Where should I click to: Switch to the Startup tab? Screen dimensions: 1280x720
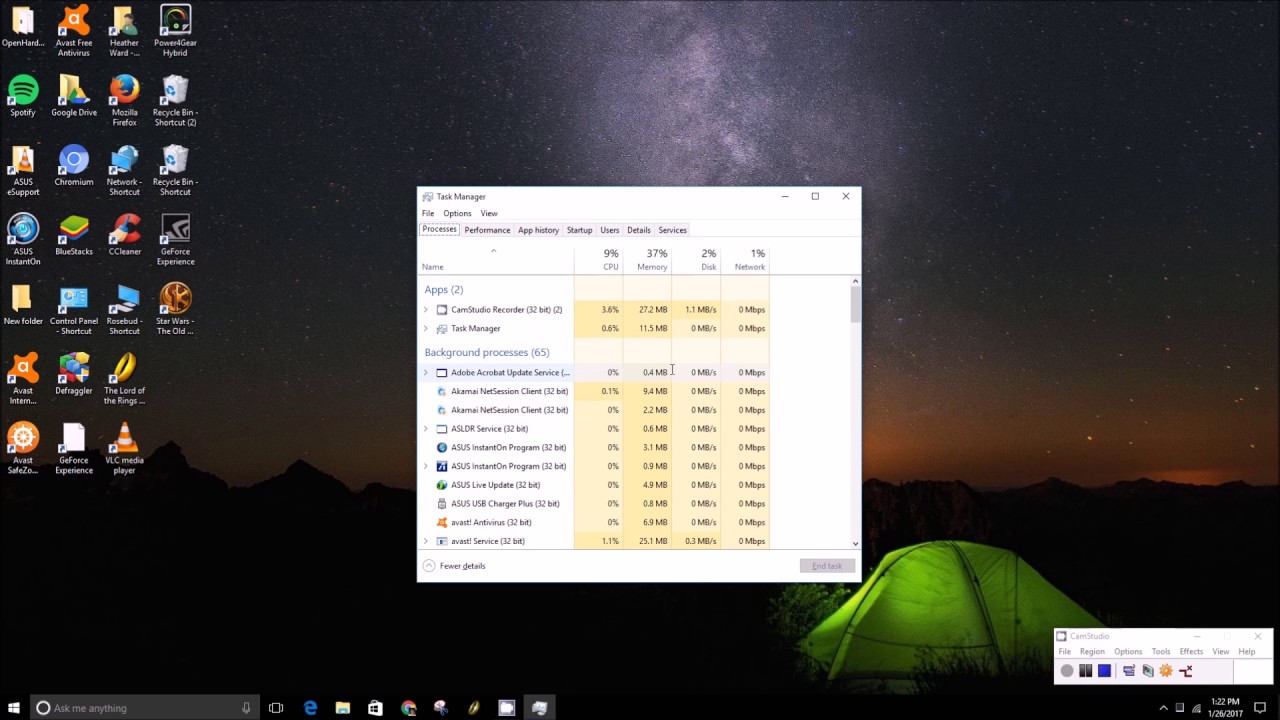[x=579, y=230]
